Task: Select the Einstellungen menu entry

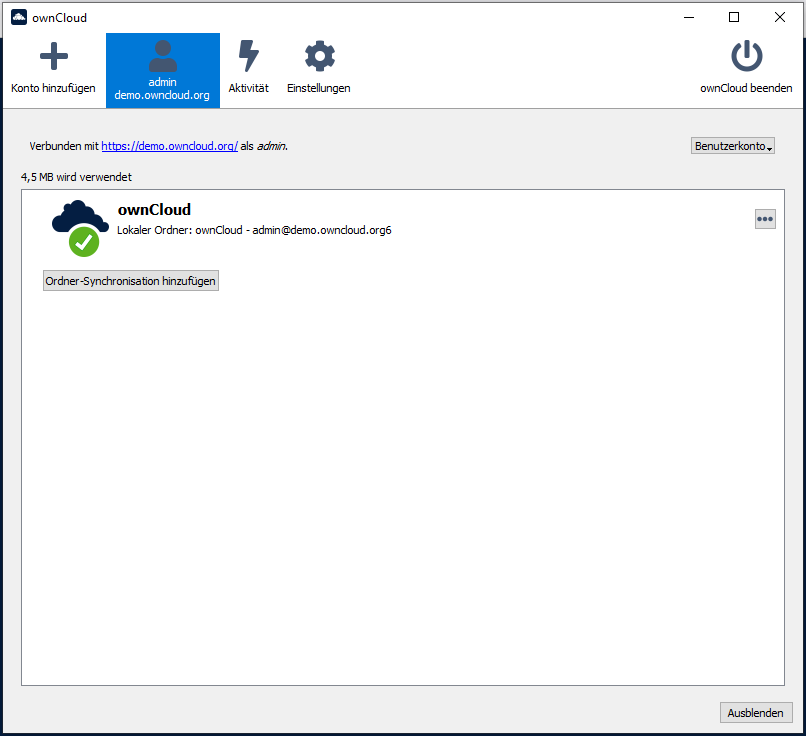Action: (x=318, y=70)
